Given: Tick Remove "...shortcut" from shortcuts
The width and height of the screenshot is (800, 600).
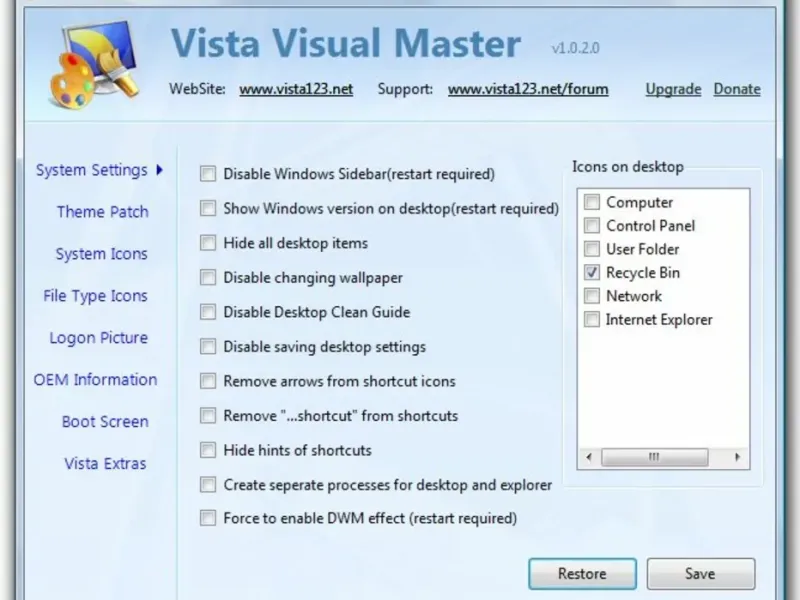Looking at the screenshot, I should point(208,415).
